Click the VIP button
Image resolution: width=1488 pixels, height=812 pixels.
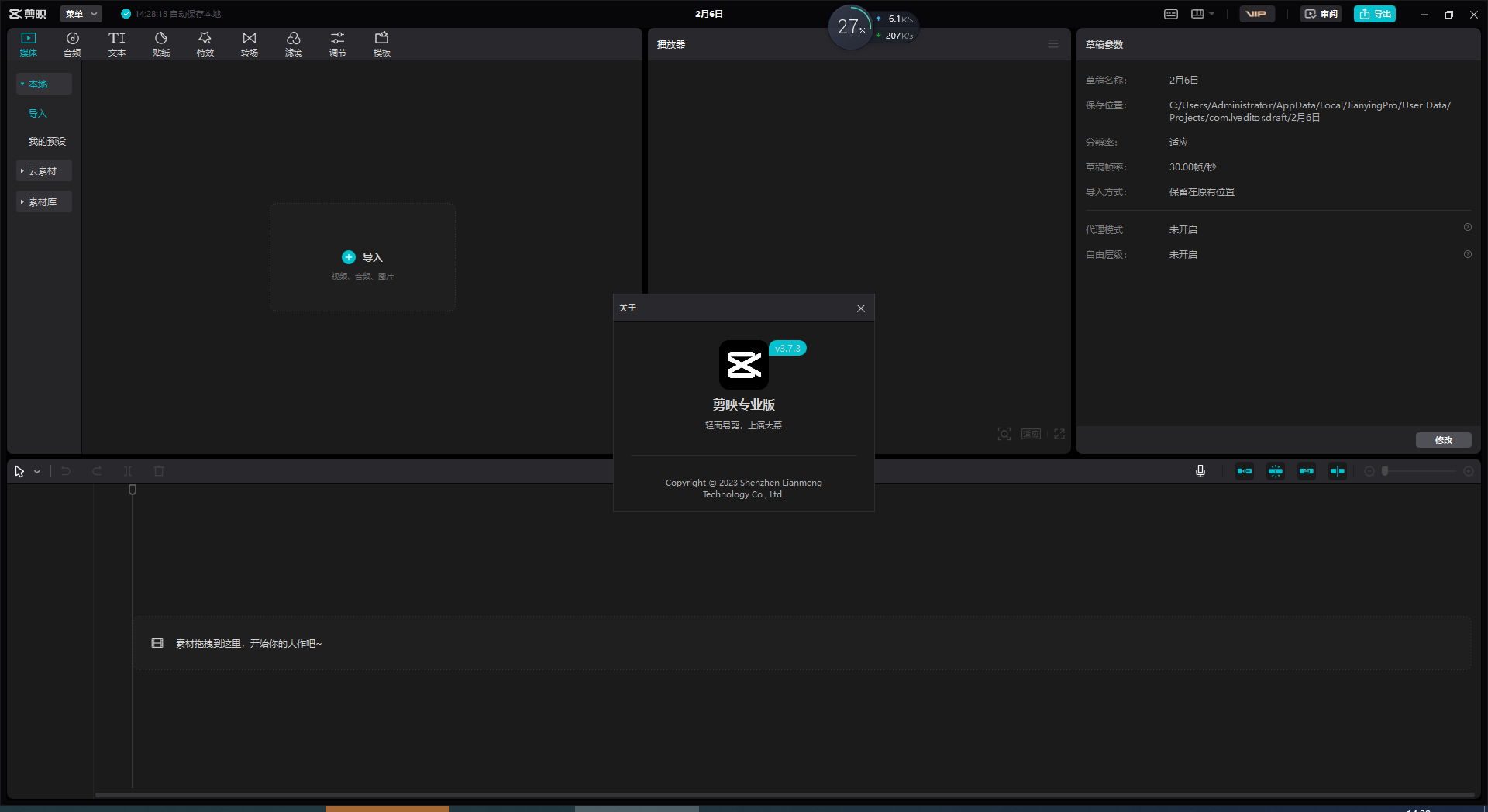[x=1256, y=14]
